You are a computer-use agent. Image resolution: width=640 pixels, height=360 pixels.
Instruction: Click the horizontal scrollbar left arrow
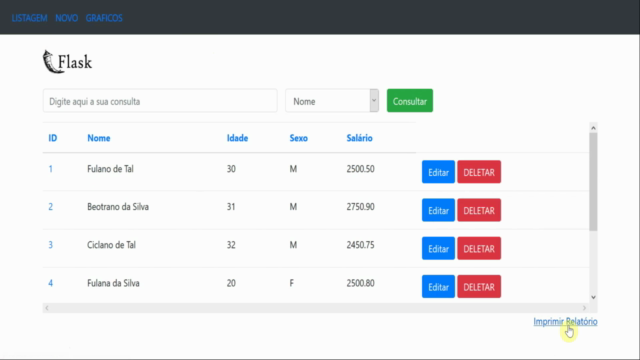47,308
